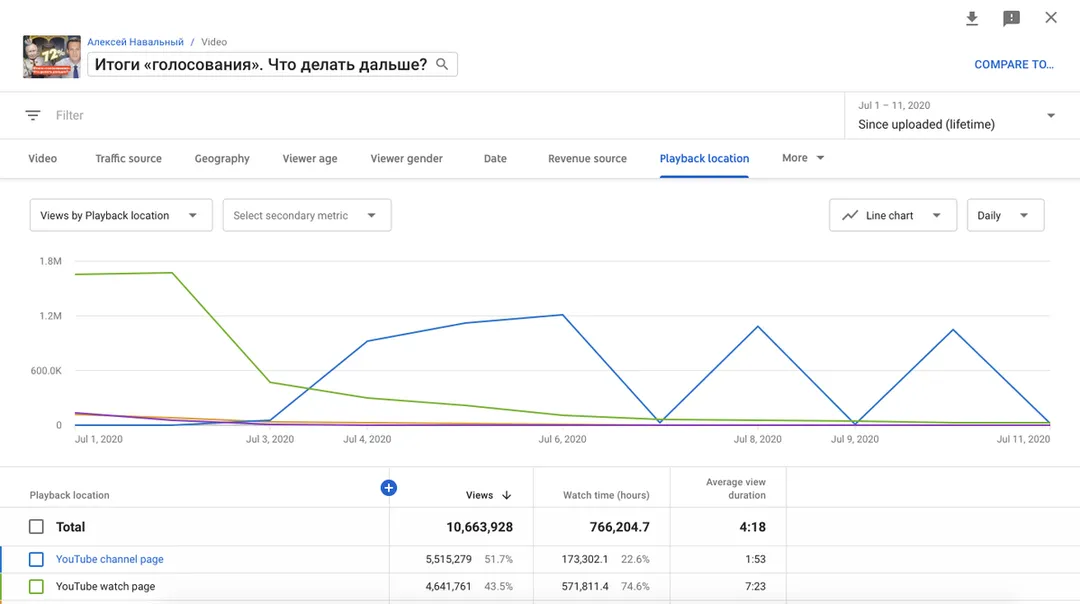Click the total views value 10,663,928
This screenshot has height=604, width=1080.
[x=479, y=527]
